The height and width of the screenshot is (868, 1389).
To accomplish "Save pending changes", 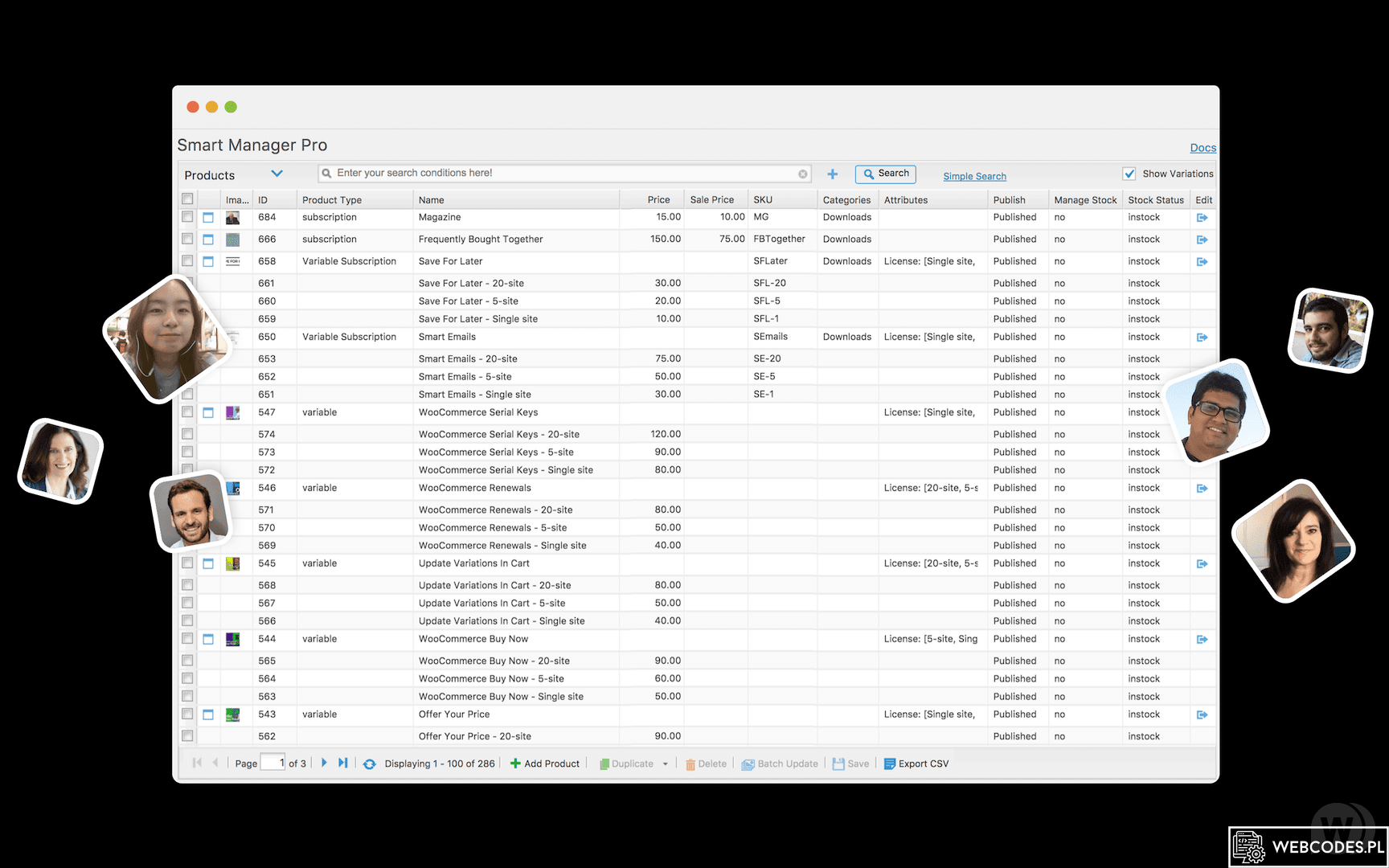I will tap(850, 764).
